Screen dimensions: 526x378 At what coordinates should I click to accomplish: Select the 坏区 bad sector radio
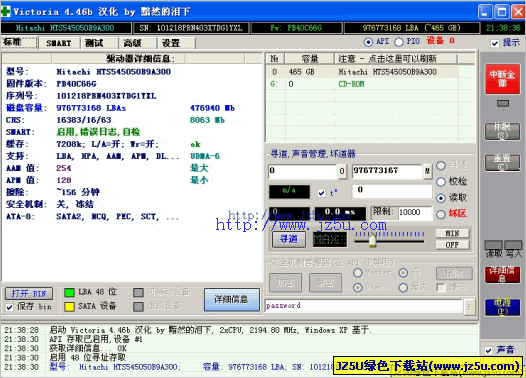pos(441,214)
